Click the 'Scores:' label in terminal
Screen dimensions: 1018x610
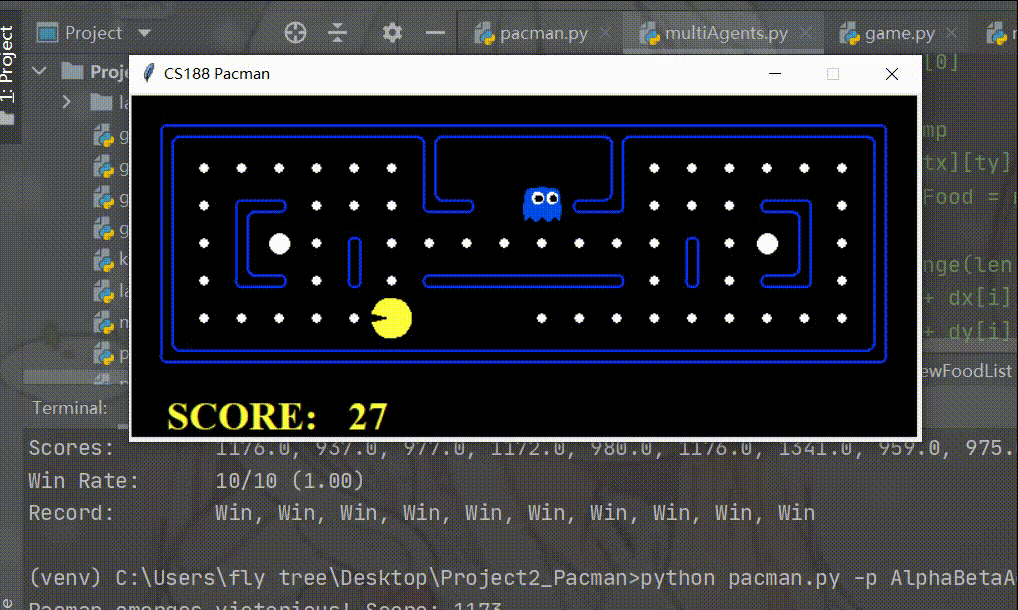[x=71, y=448]
